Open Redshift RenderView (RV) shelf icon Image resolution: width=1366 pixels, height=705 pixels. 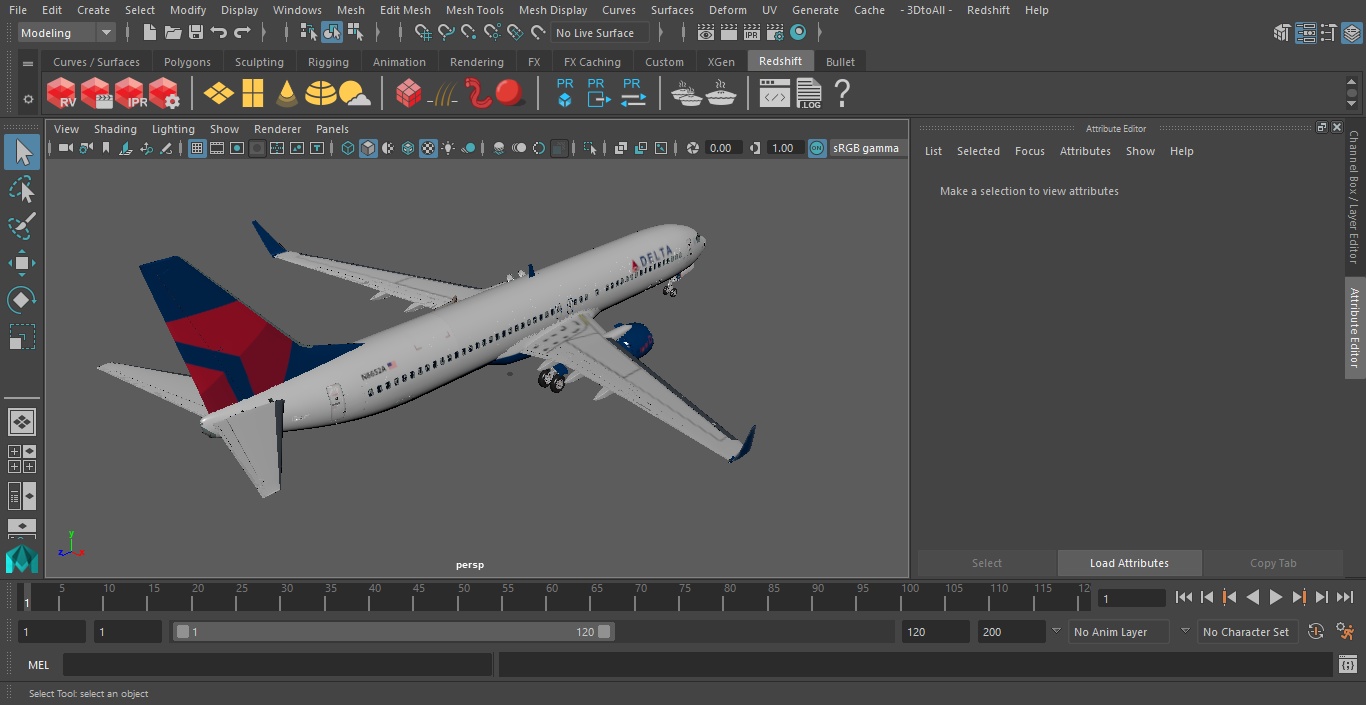(62, 94)
